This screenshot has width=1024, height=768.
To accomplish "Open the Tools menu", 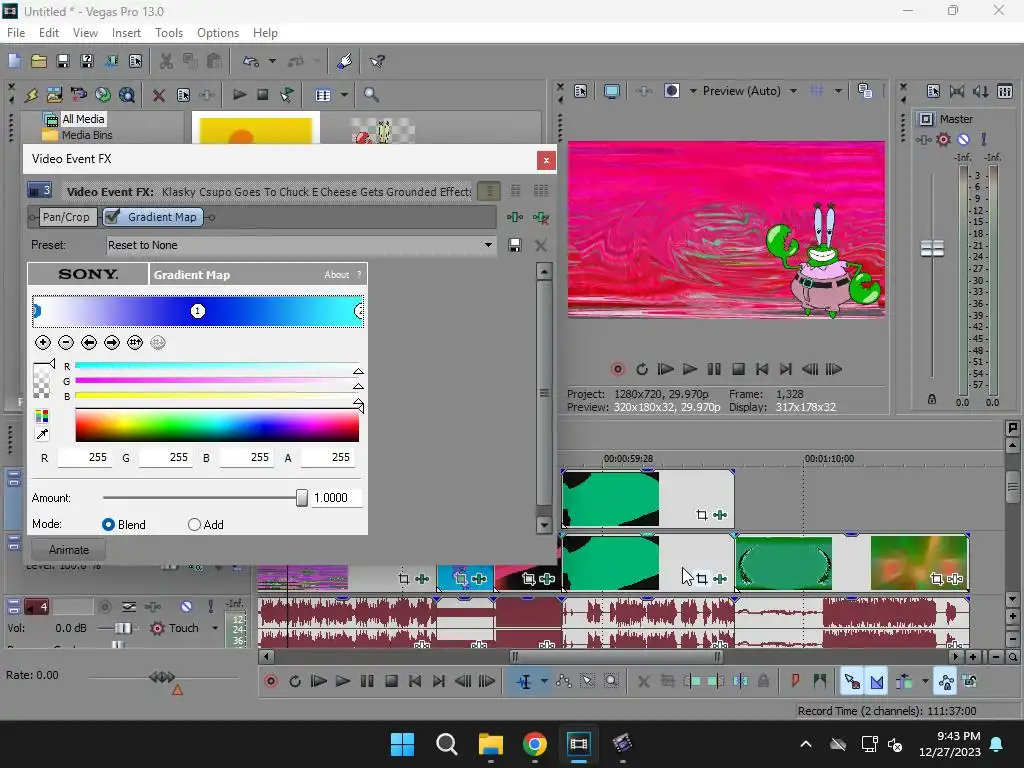I will 168,33.
